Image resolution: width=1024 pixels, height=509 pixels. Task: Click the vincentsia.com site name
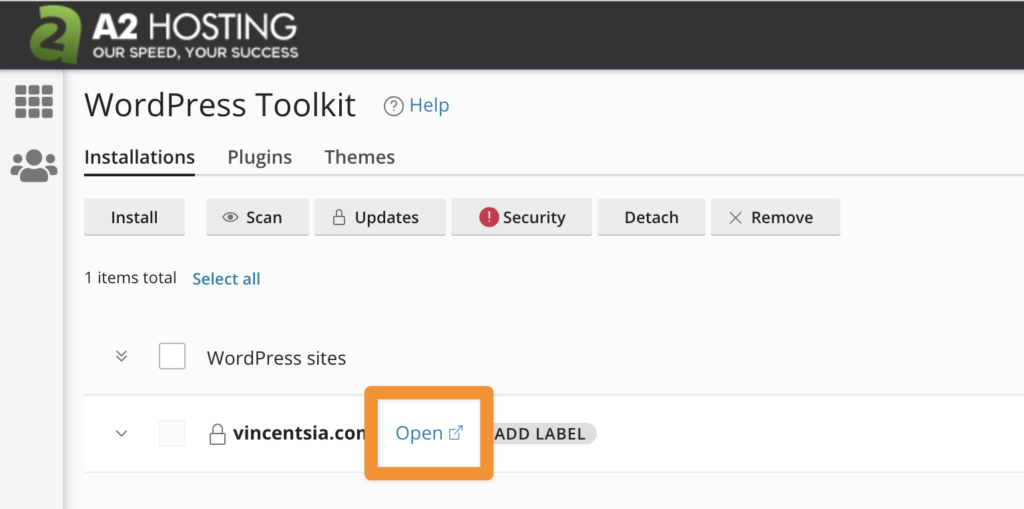298,433
